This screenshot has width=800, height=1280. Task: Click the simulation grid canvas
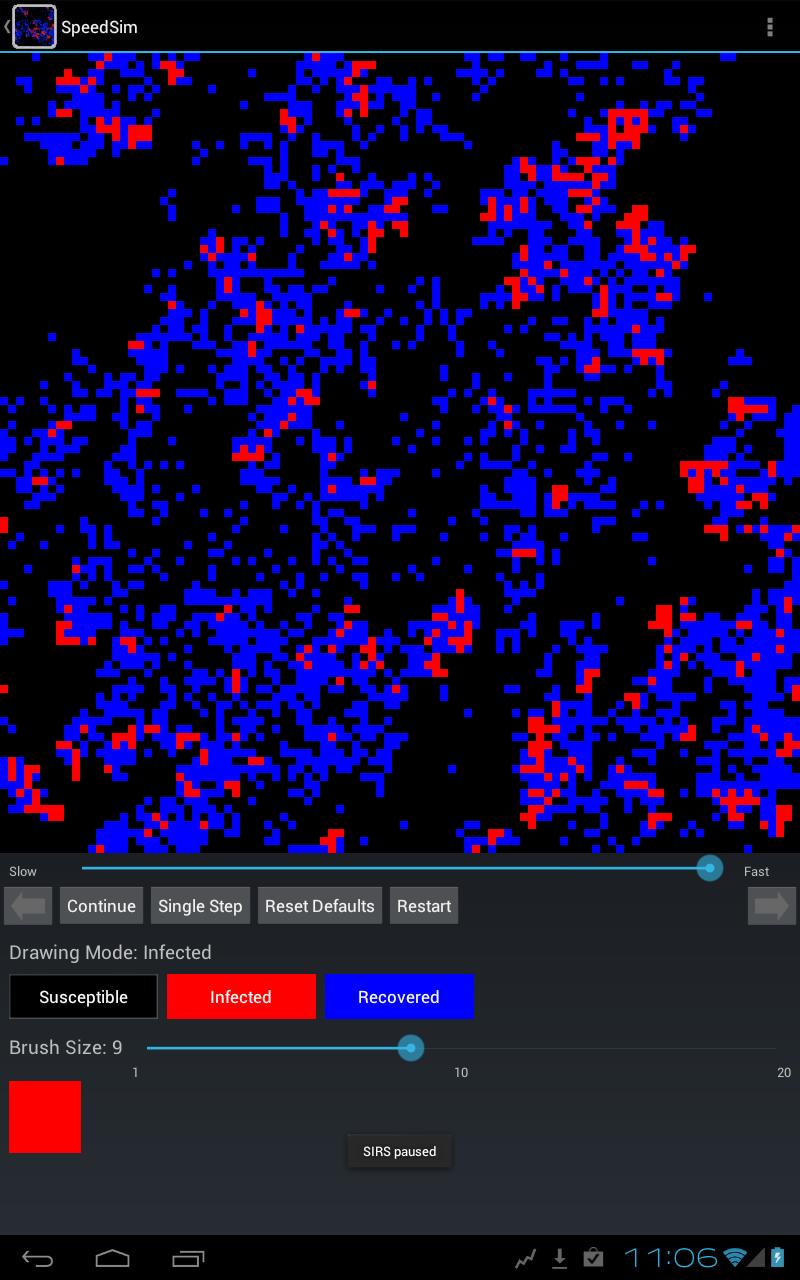[400, 453]
